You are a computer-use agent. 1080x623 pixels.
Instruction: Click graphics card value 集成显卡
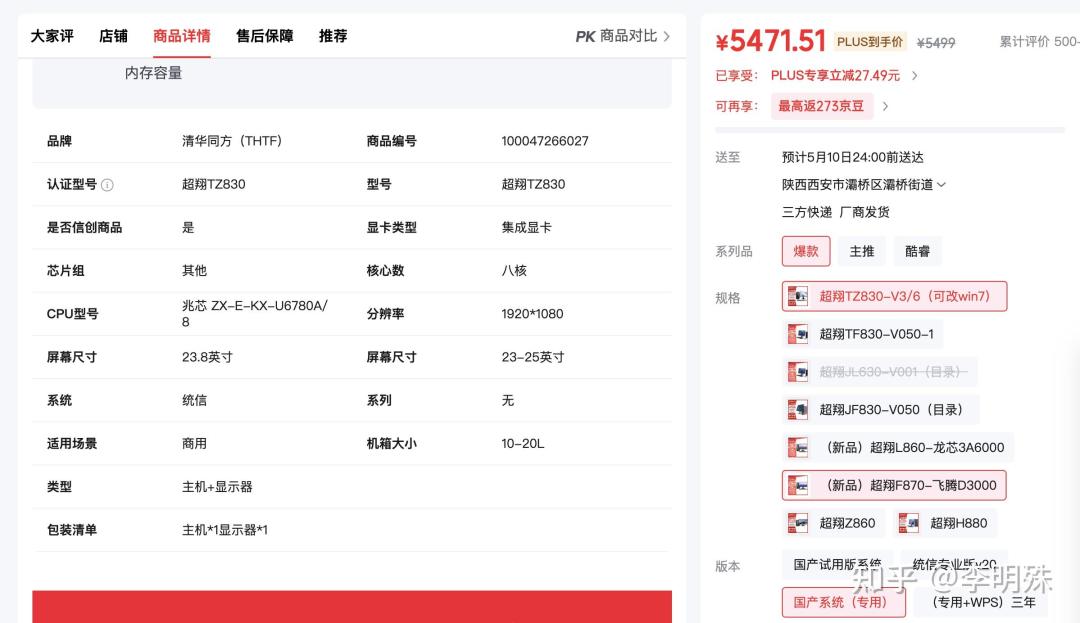pos(526,227)
